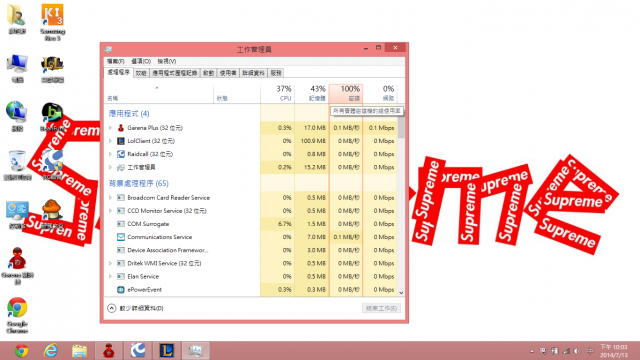Select the Recycle Bin desktop icon
The width and height of the screenshot is (640, 360).
point(17,165)
